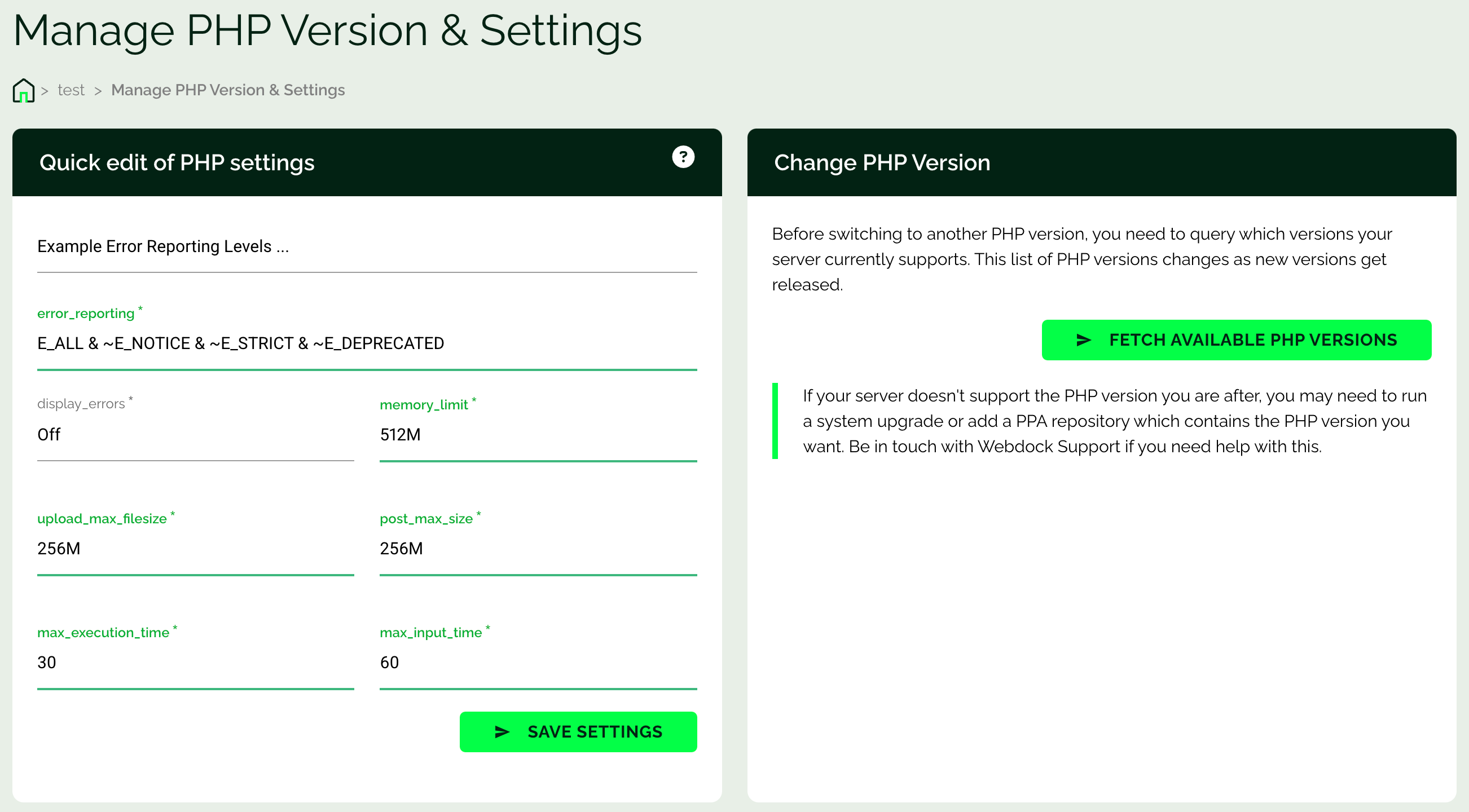Viewport: 1469px width, 812px height.
Task: Focus the max_execution_time field showing 30
Action: coord(195,663)
